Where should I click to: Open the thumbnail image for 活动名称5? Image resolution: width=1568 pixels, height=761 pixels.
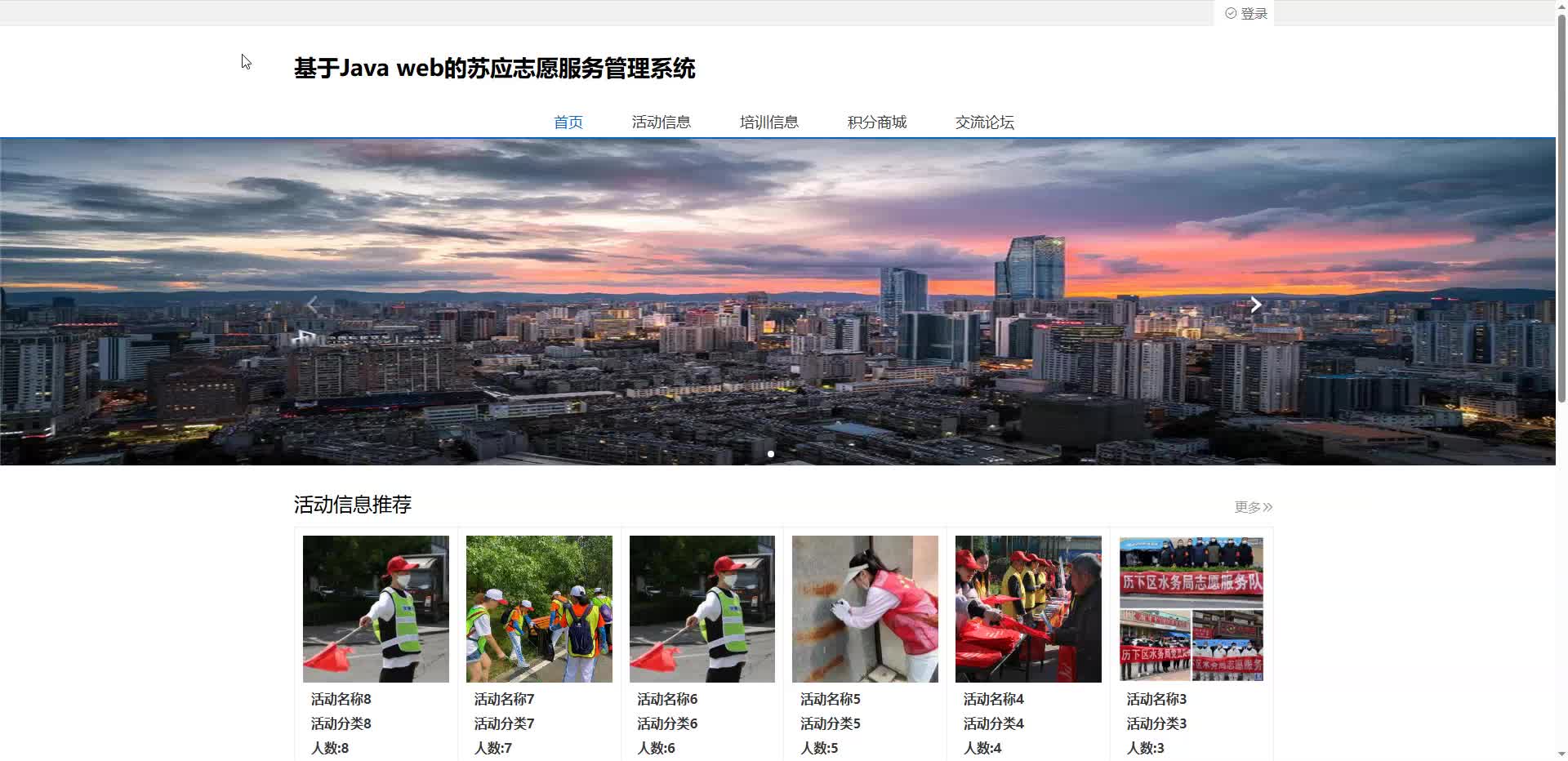click(x=866, y=609)
